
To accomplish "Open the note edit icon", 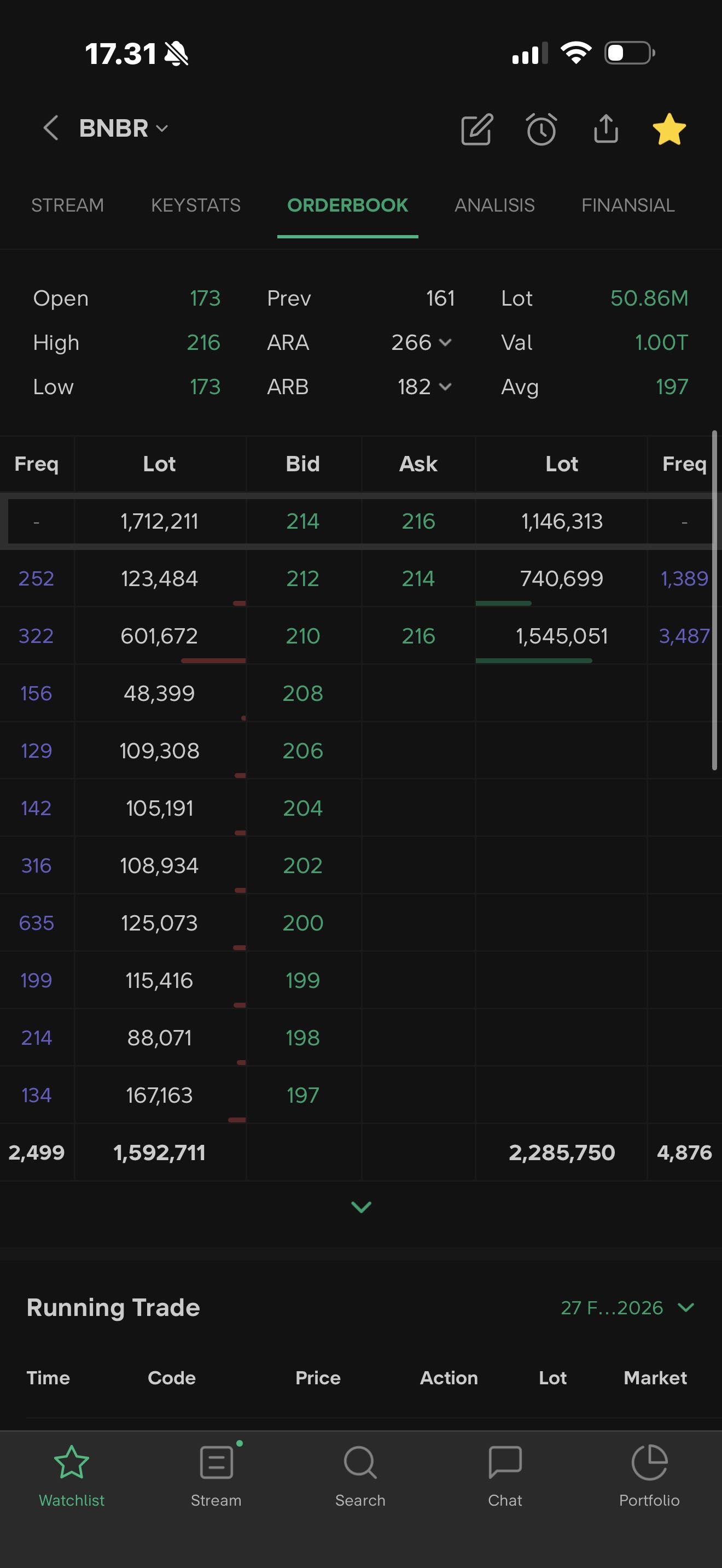I will 476,129.
